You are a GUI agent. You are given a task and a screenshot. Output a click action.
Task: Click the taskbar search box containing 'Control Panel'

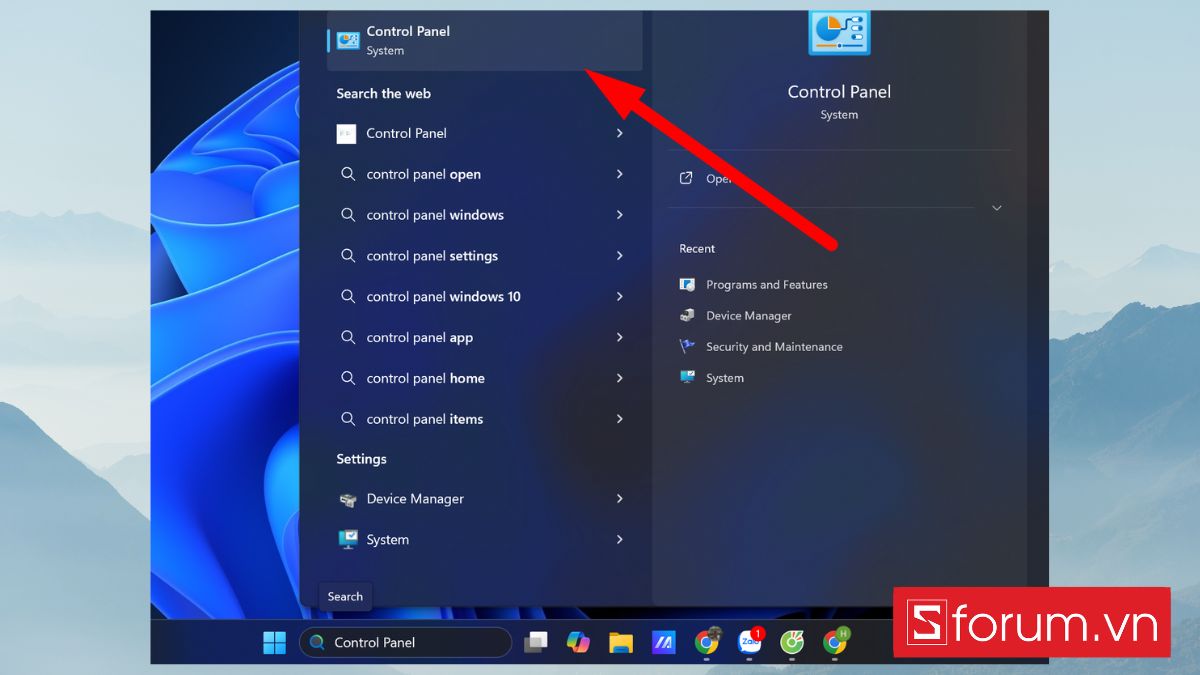(x=405, y=643)
